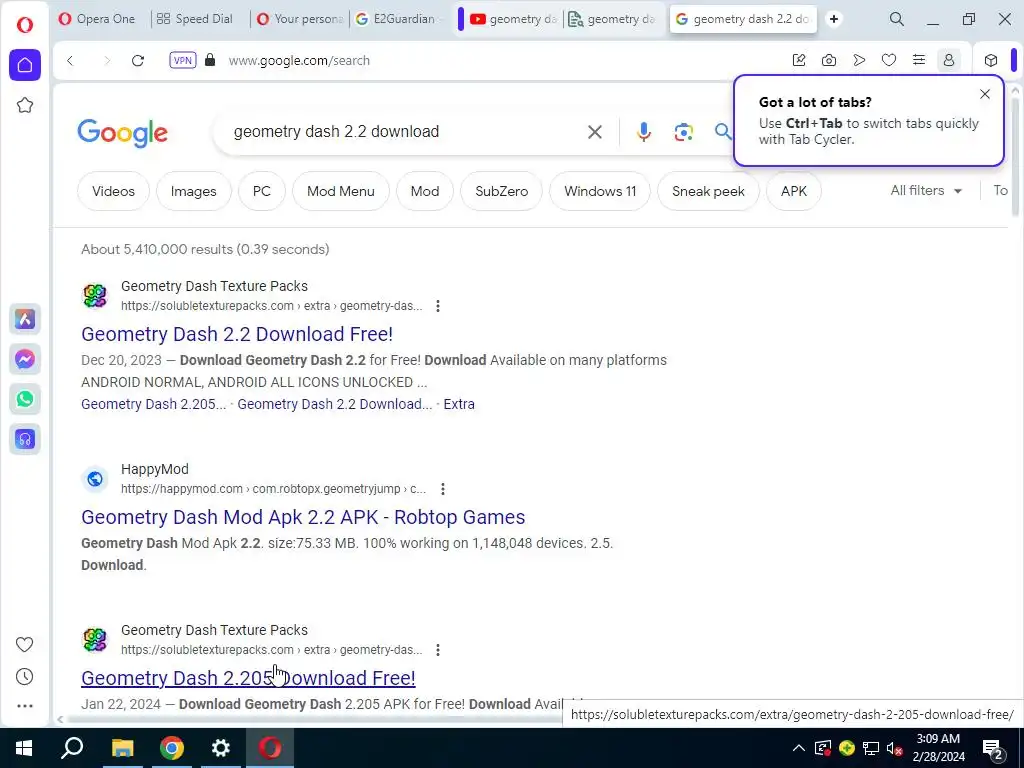Click the Google search magnifier button

(722, 132)
